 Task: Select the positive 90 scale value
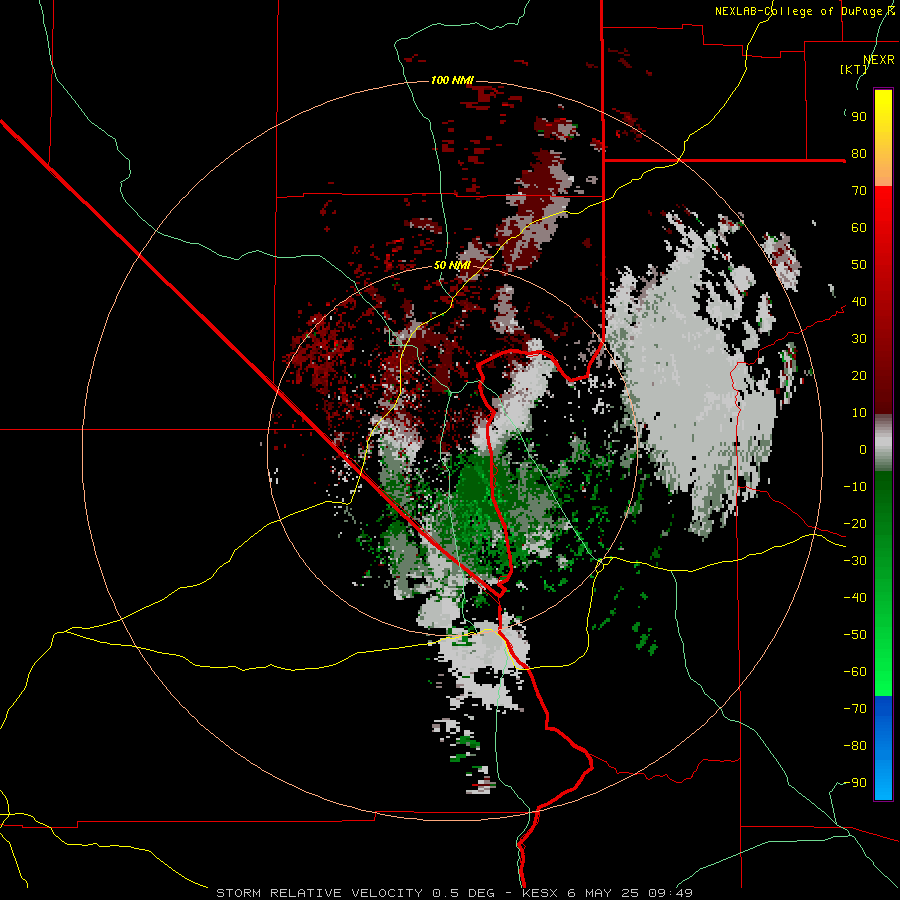point(859,117)
